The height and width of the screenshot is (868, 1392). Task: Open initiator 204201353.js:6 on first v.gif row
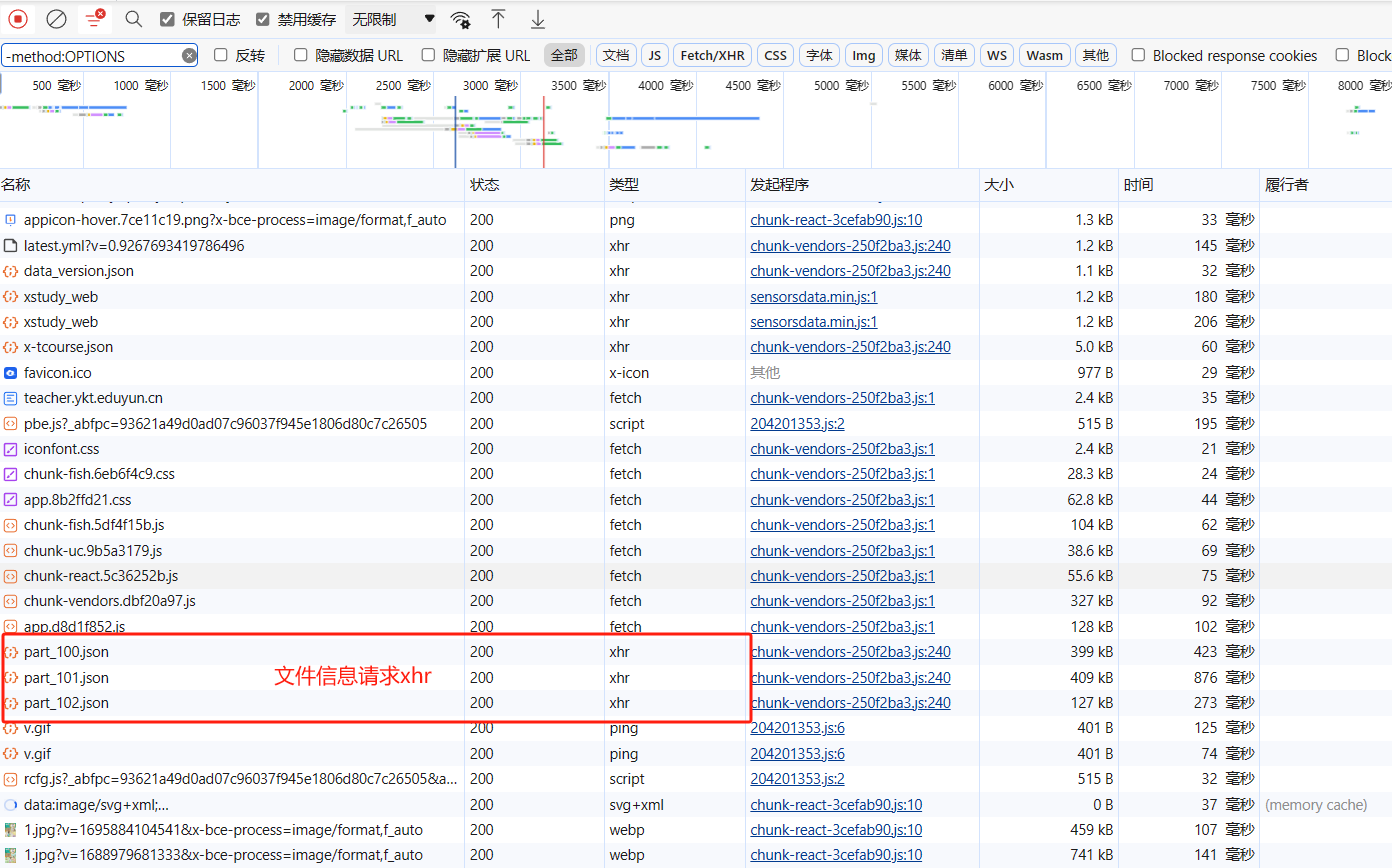[x=797, y=728]
